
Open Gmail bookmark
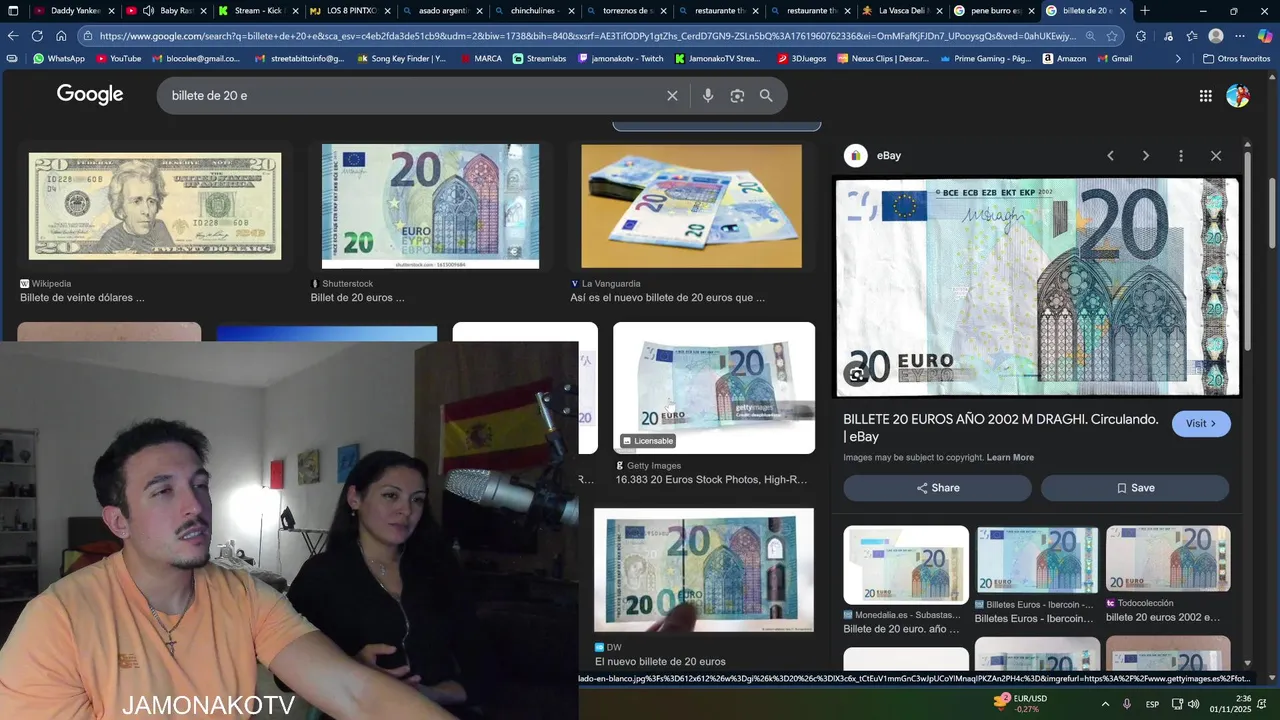point(1114,59)
